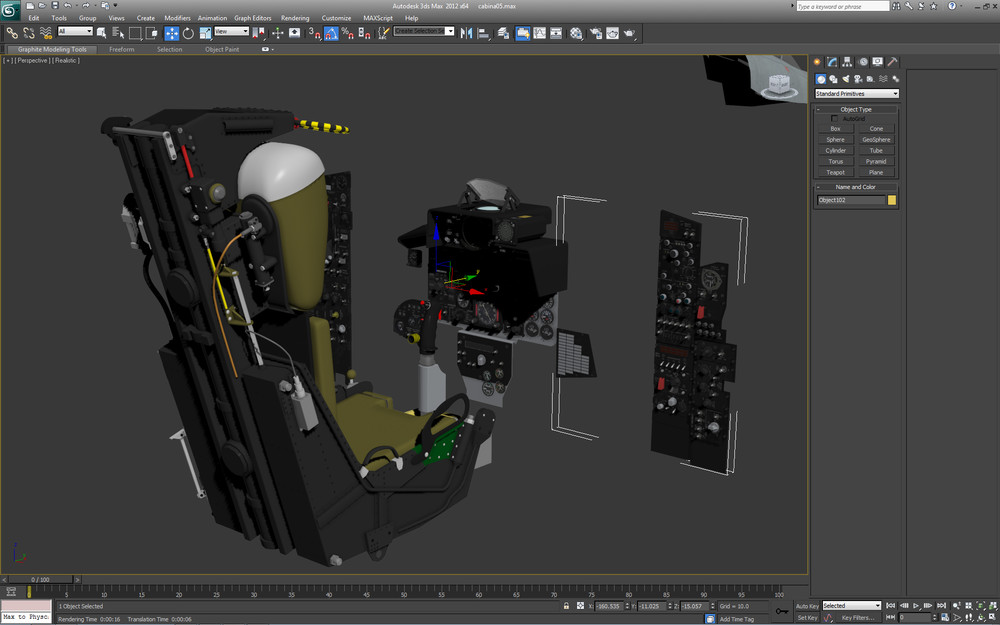Open the Standard Primitives dropdown

[x=856, y=94]
